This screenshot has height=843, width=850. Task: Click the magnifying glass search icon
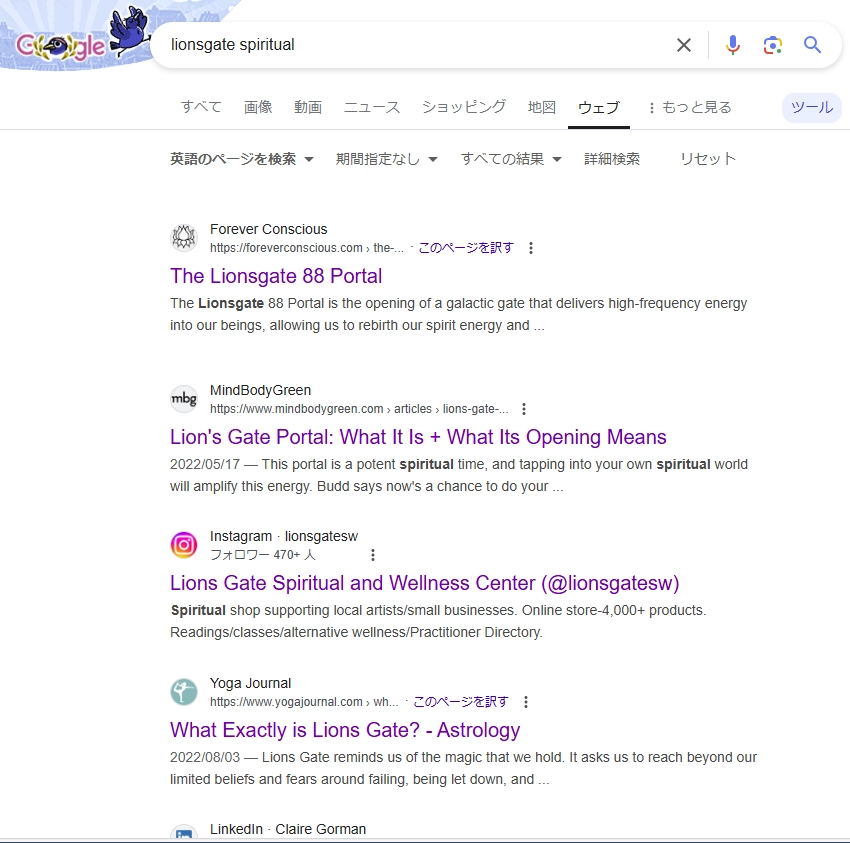click(x=812, y=44)
